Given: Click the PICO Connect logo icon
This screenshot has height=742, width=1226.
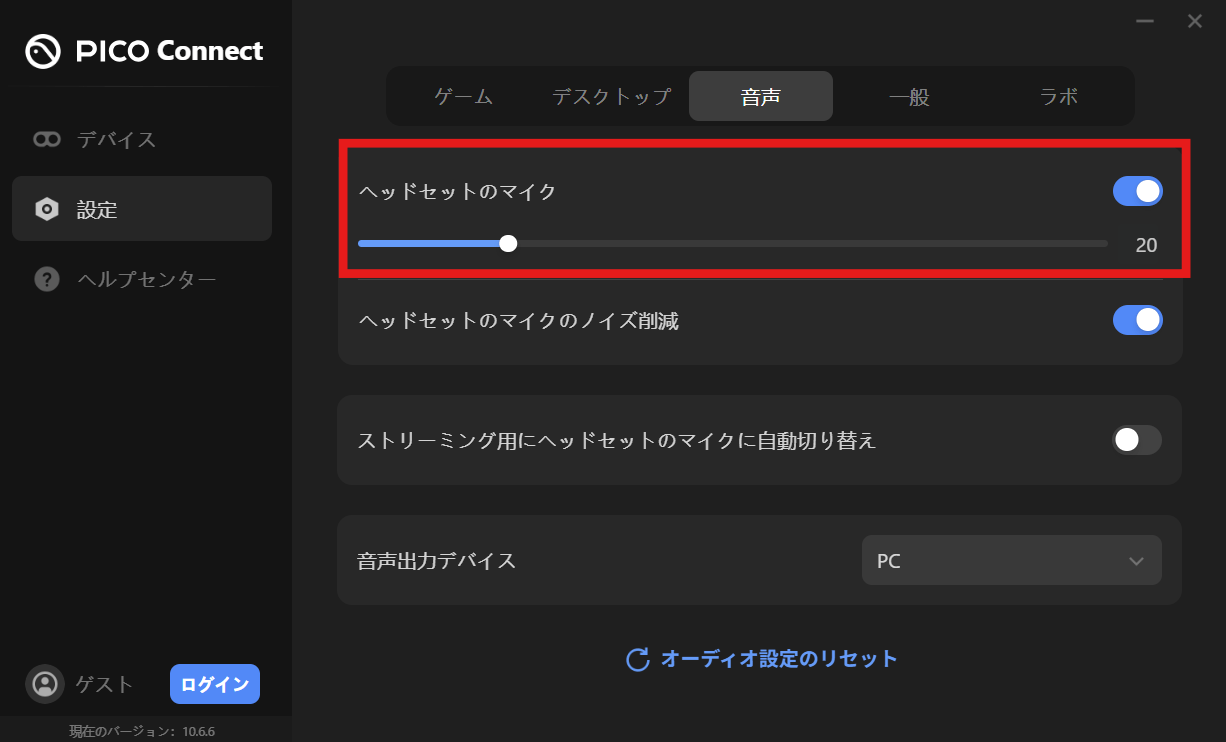Looking at the screenshot, I should point(43,51).
